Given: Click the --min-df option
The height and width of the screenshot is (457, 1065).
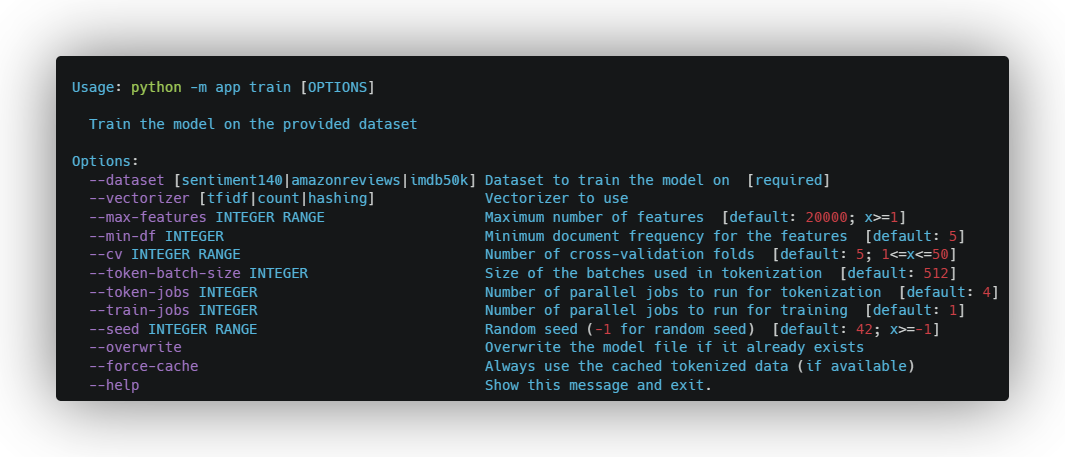Looking at the screenshot, I should tap(122, 236).
